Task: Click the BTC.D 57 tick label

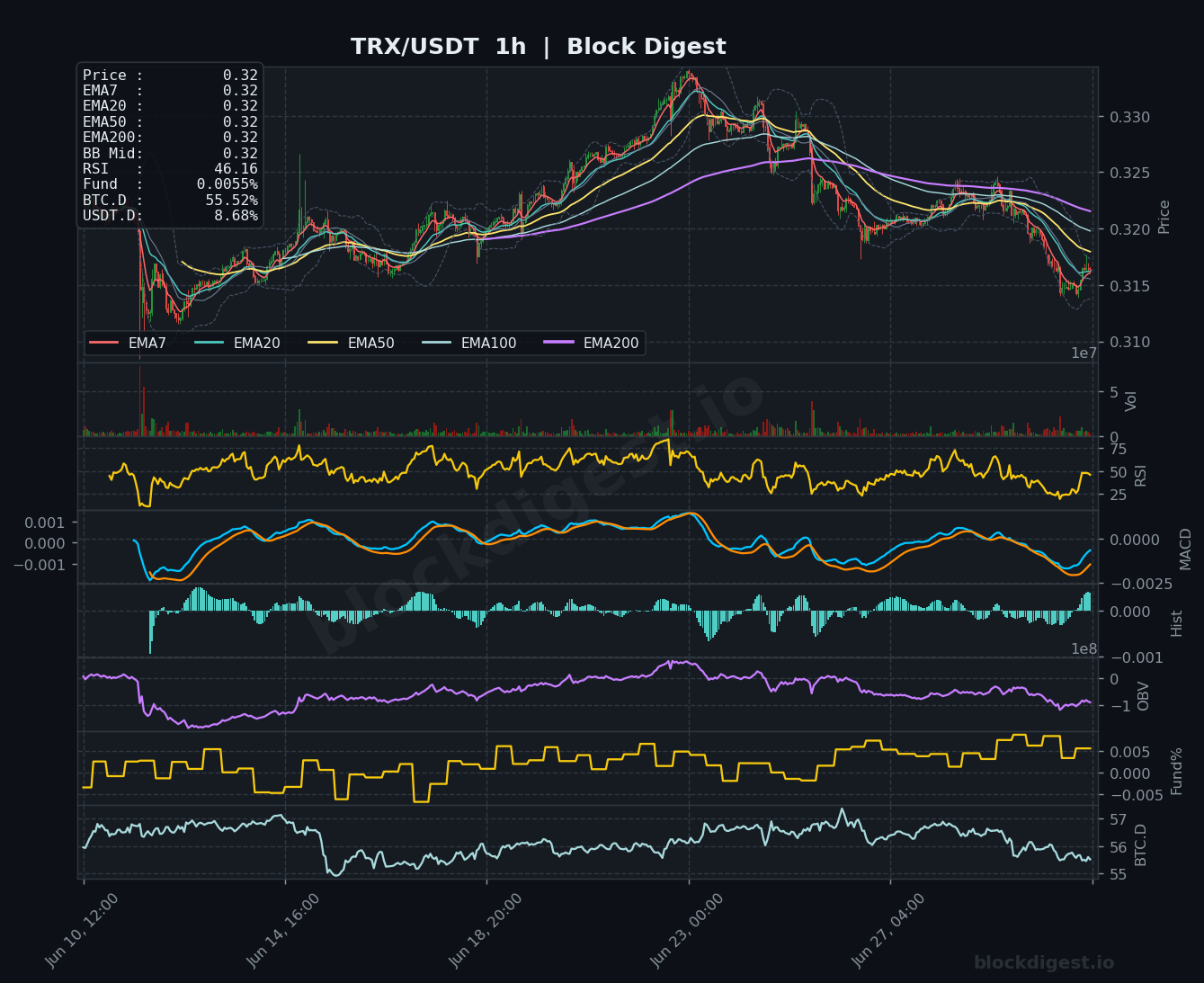Action: [1119, 819]
